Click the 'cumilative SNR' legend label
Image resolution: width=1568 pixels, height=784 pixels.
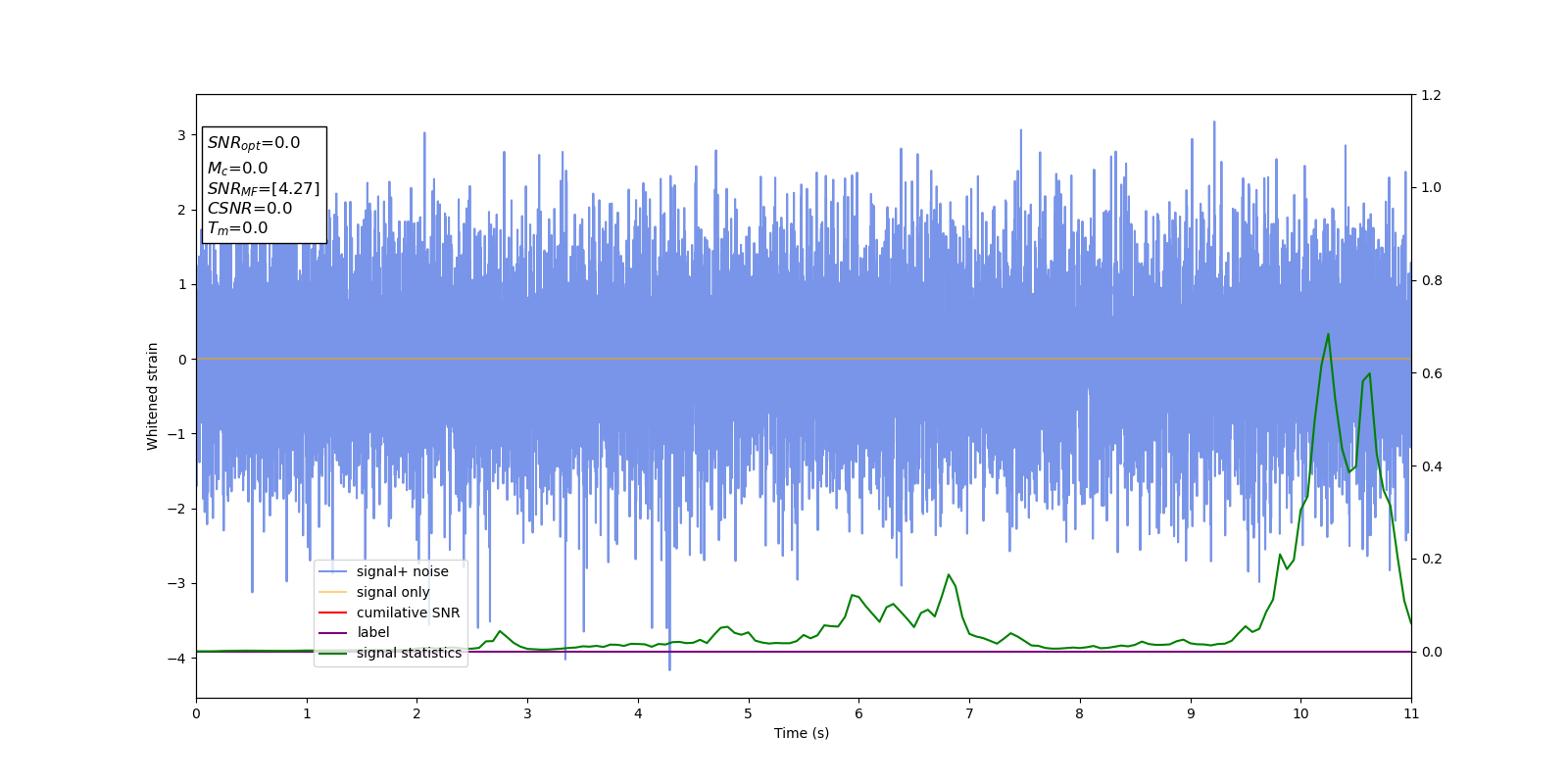click(x=408, y=612)
